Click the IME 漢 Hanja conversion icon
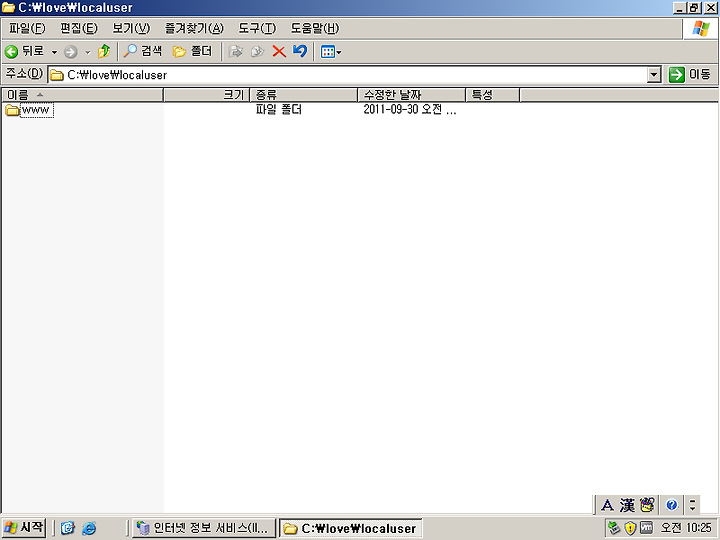 [x=627, y=505]
